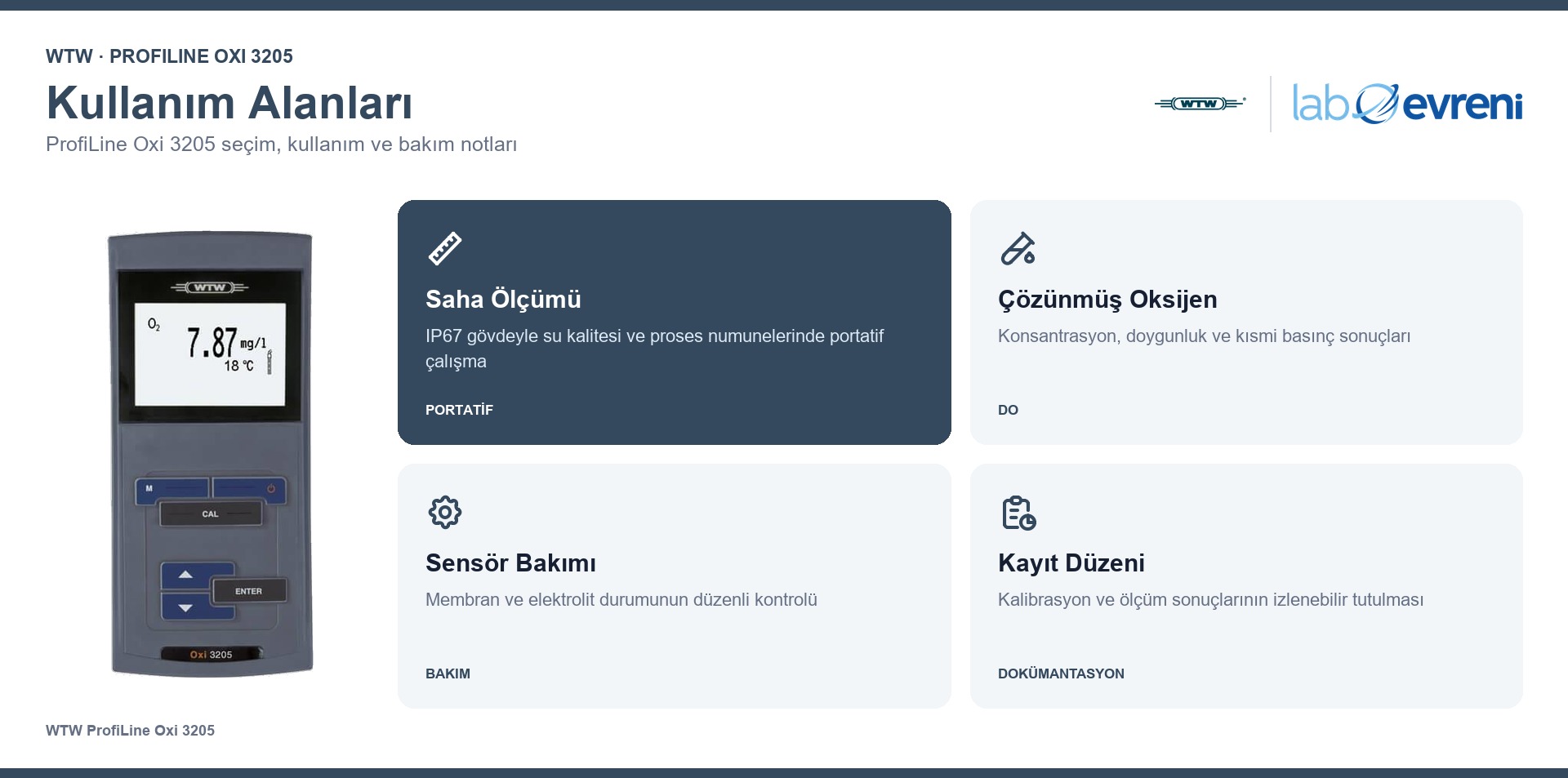Click the WTW · PROFILINE OXI 3205 overline text

[x=169, y=56]
